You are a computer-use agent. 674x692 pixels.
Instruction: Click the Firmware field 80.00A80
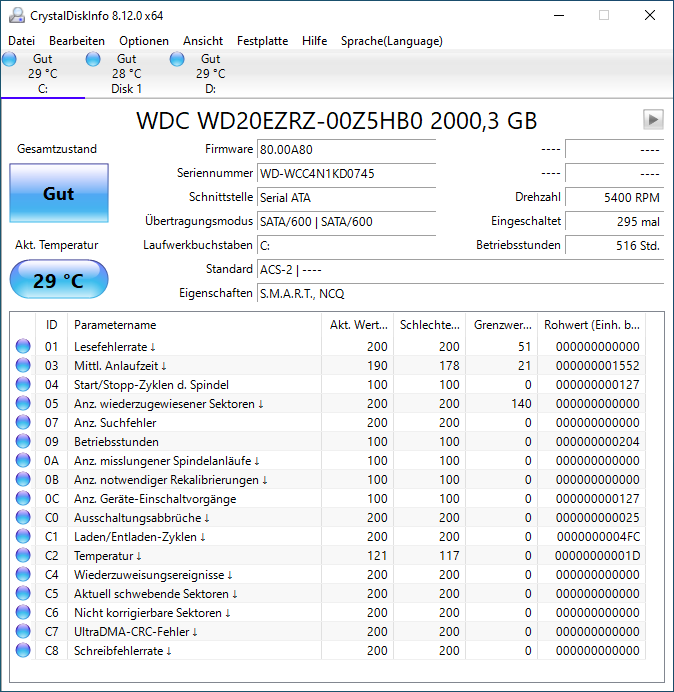pos(346,150)
